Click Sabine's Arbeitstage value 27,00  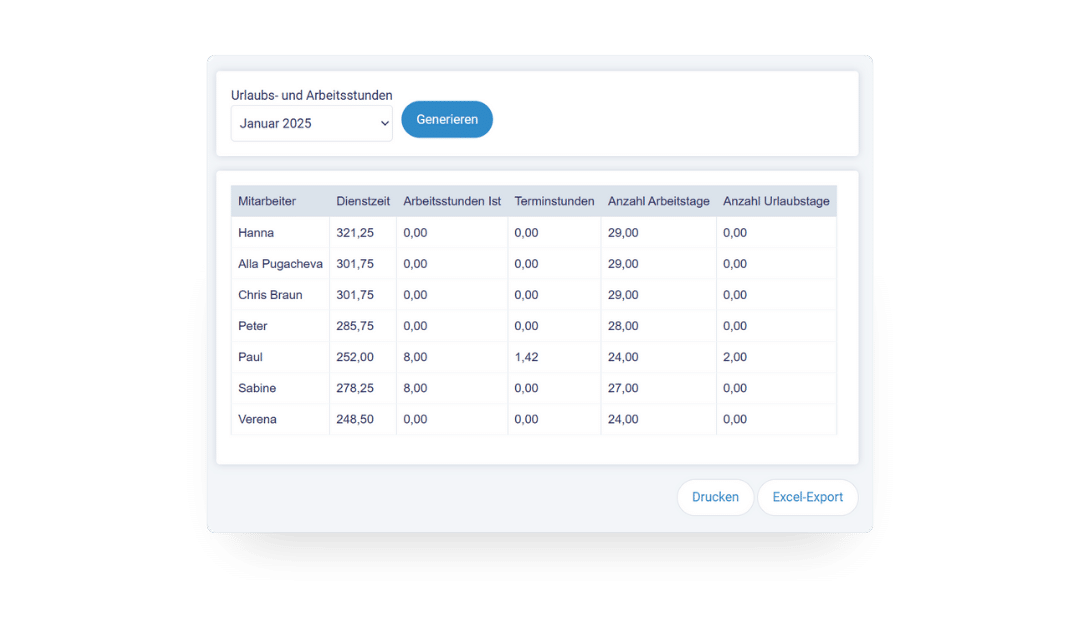click(623, 388)
